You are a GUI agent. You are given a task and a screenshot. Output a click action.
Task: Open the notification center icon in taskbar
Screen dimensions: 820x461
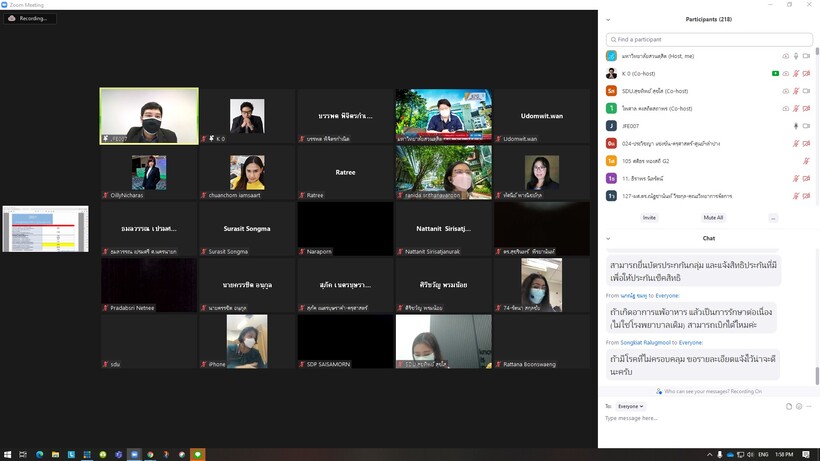coord(806,455)
